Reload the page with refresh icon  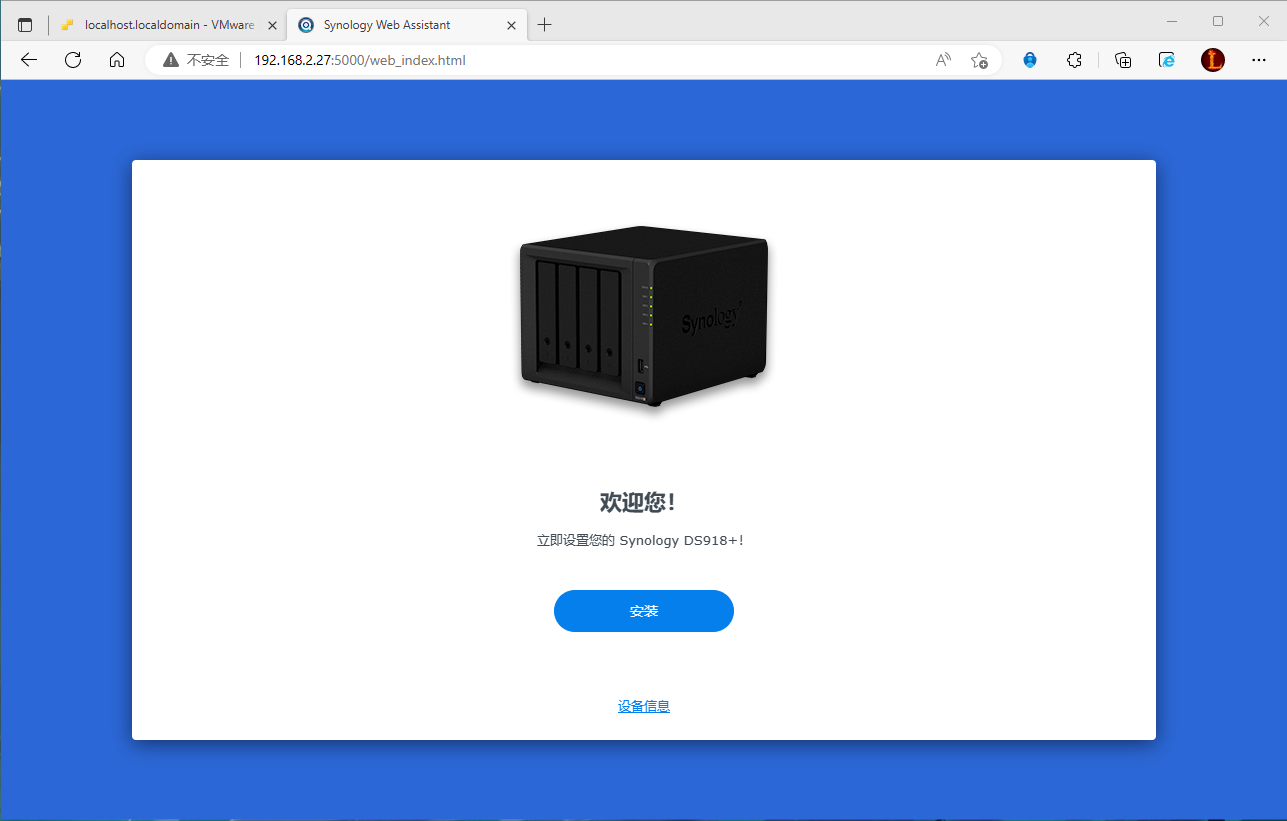coord(73,60)
